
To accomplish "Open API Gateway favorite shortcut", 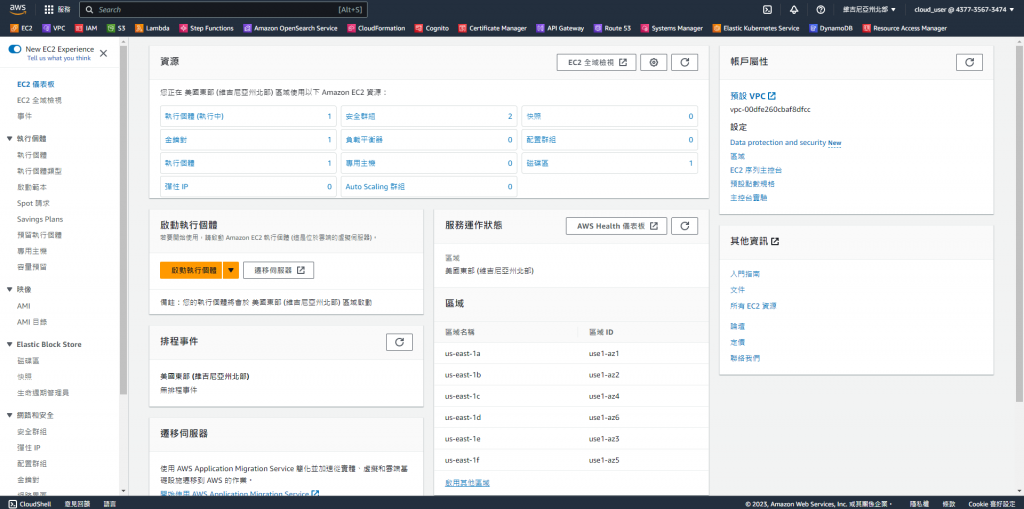I will tap(561, 28).
